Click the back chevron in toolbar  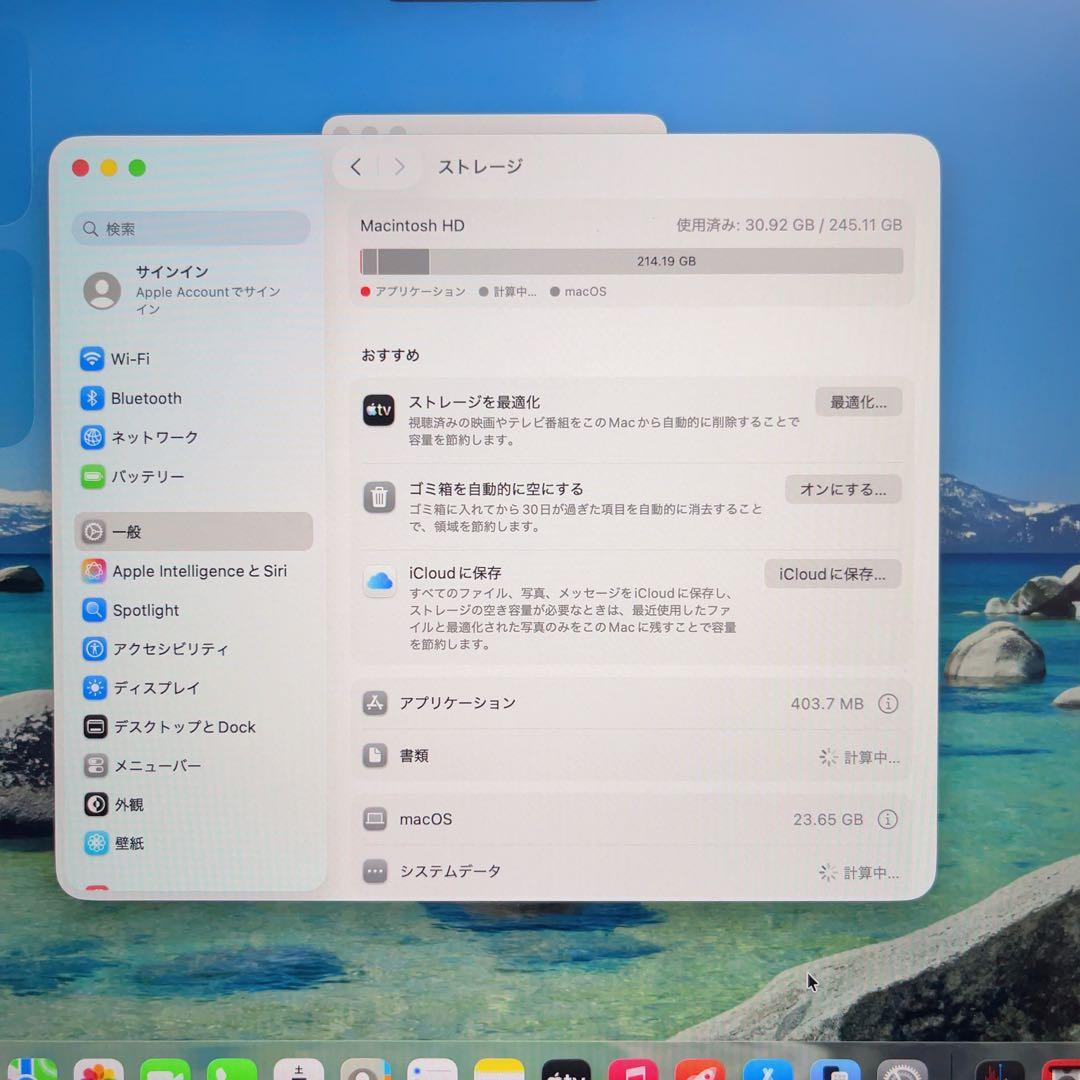tap(356, 167)
